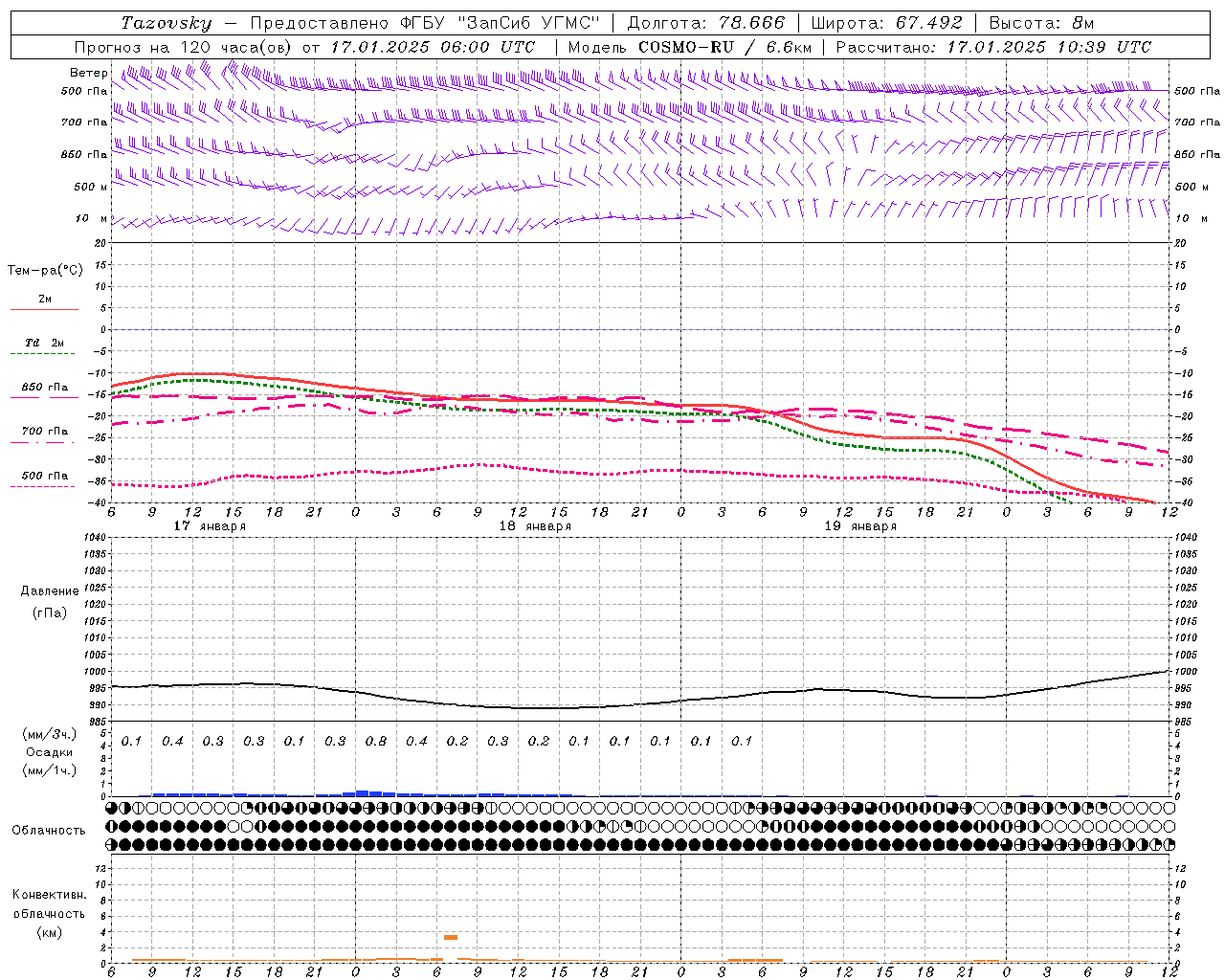Click the orange convective cloud bar near 3 km

[x=451, y=937]
